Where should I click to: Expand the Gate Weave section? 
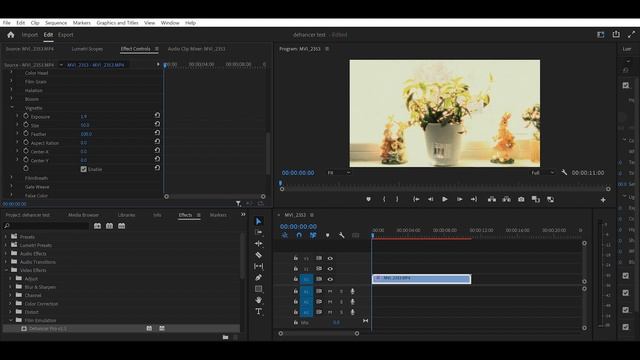(x=11, y=186)
